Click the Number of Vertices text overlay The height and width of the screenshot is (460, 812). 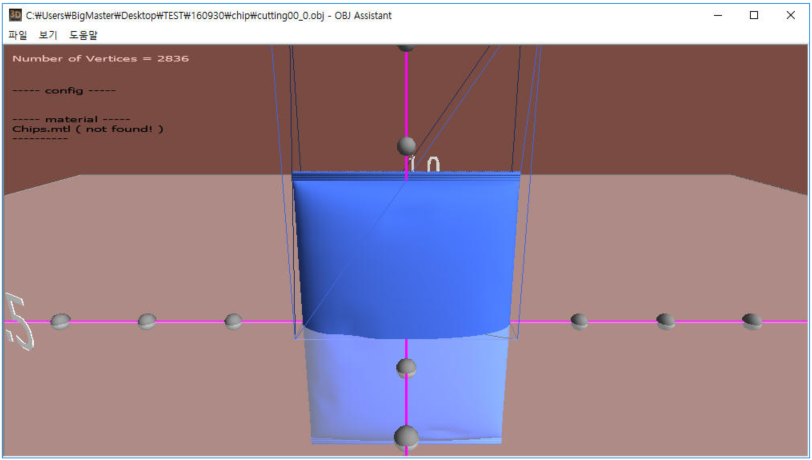[100, 59]
